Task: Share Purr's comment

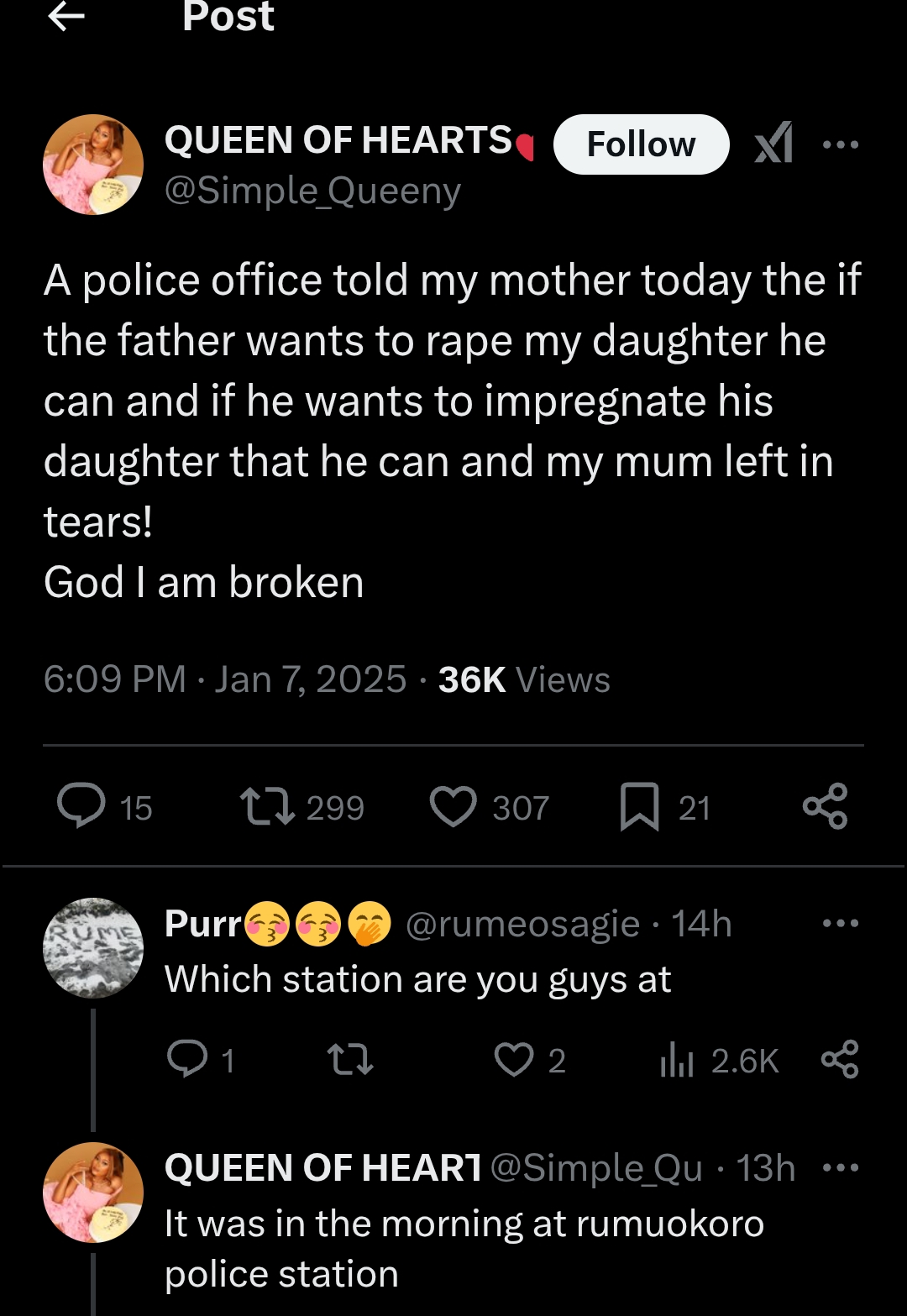Action: 840,1059
